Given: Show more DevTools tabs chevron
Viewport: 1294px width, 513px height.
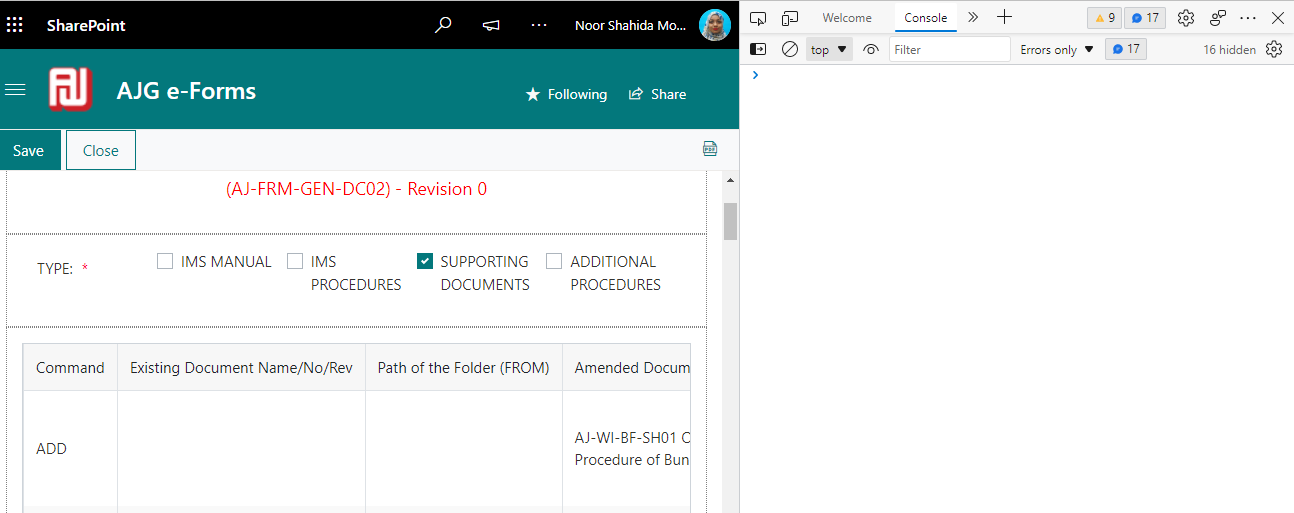Looking at the screenshot, I should coord(973,18).
